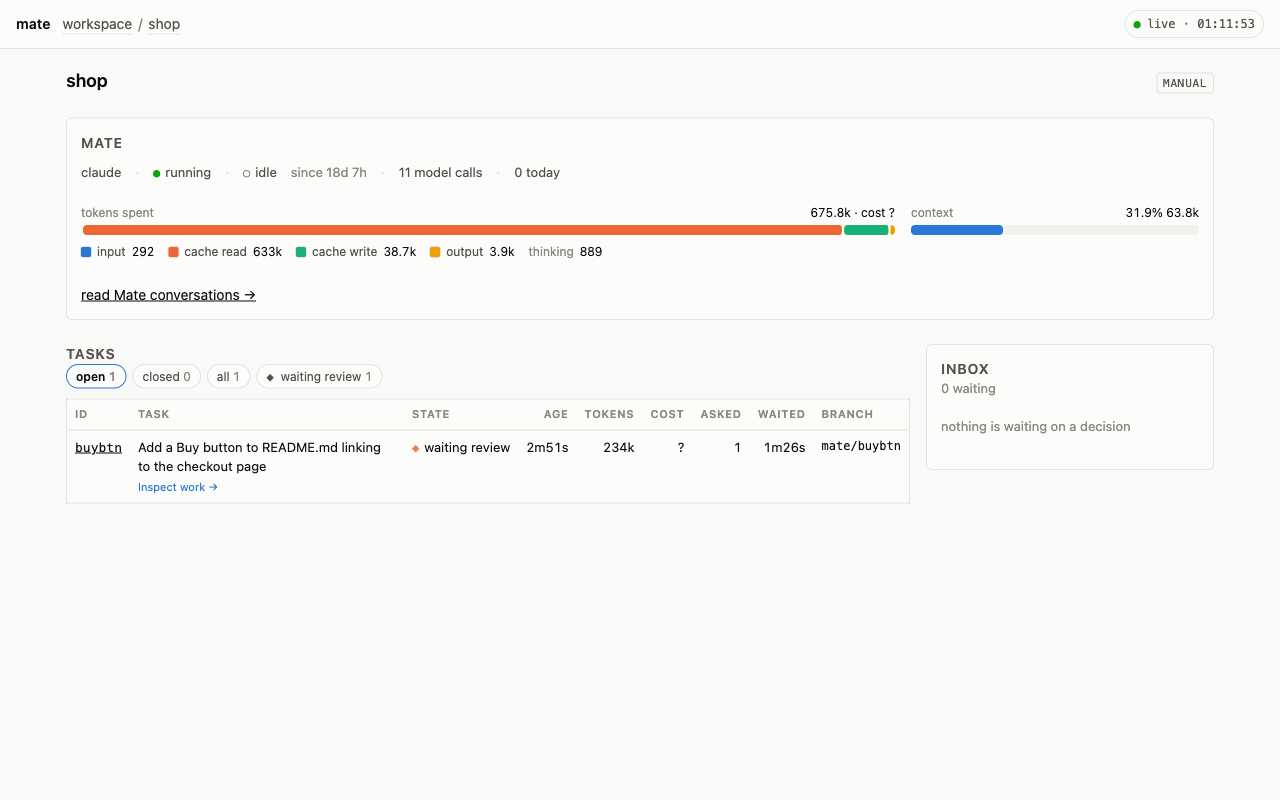
Task: Open read Mate conversations link
Action: (168, 295)
